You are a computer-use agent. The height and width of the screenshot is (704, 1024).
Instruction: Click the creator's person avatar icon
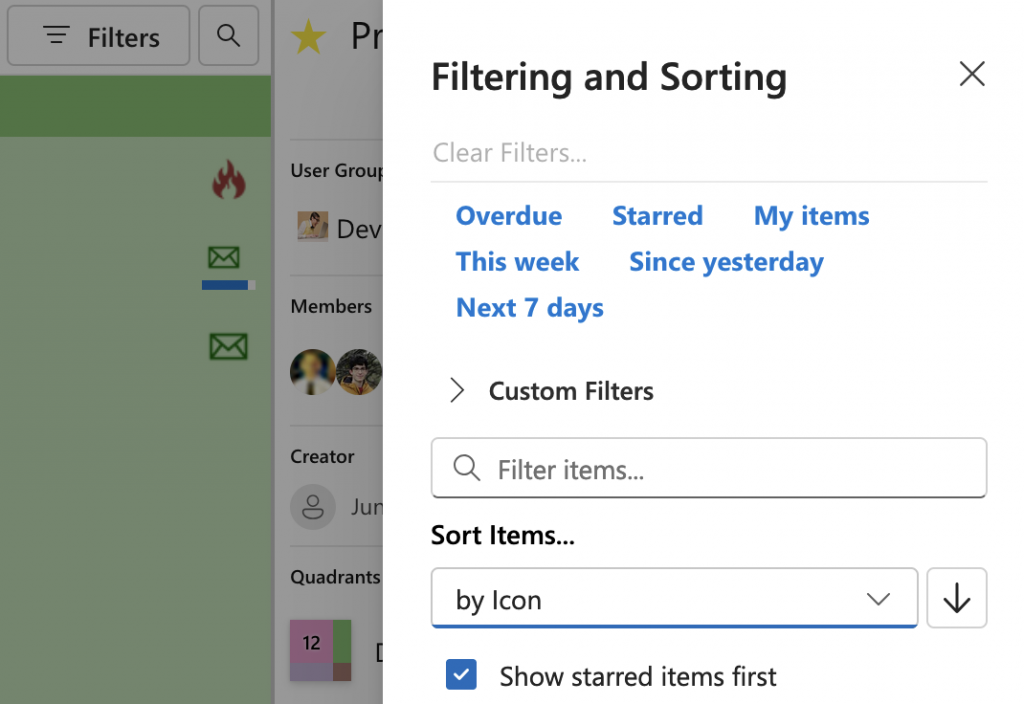point(312,506)
